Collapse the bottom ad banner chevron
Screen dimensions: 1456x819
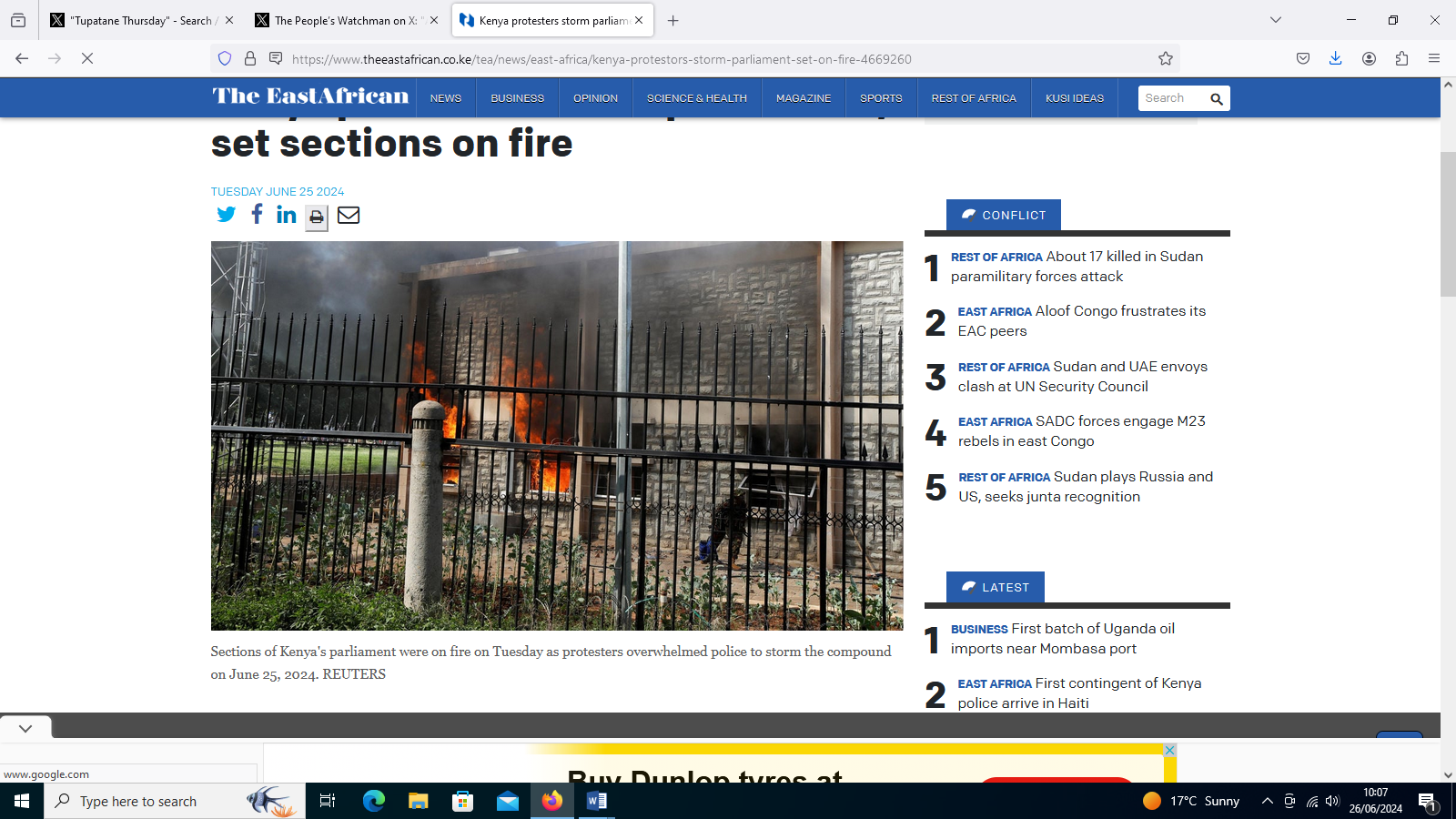tap(25, 728)
